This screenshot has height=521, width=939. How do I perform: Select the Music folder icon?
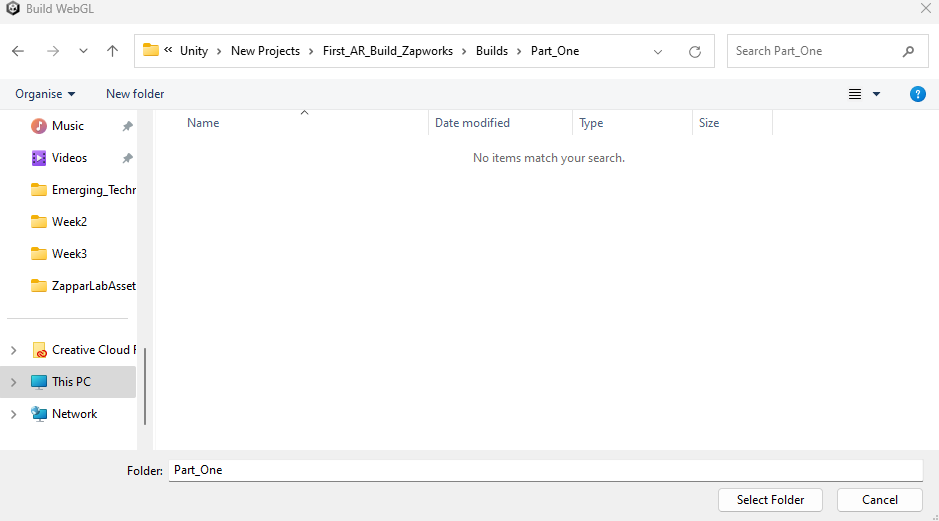tap(39, 126)
